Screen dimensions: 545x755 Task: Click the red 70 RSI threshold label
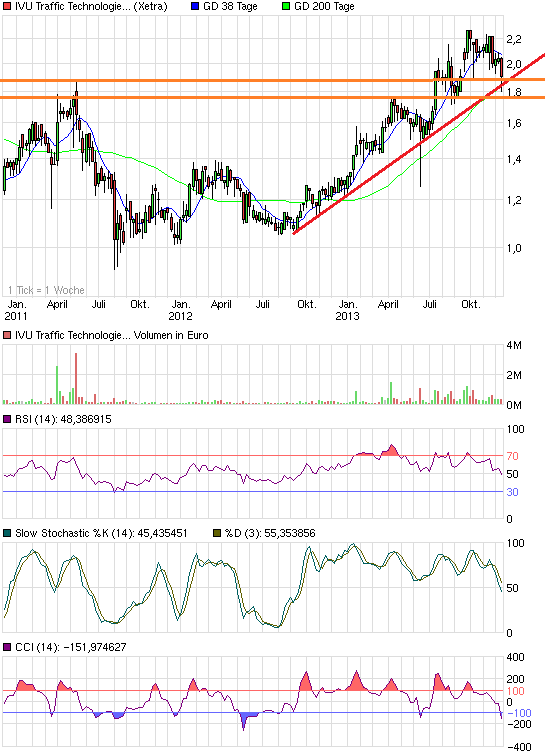(512, 456)
